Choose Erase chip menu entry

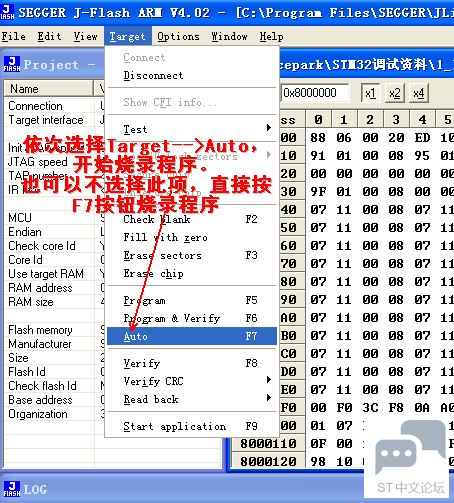tap(192, 273)
